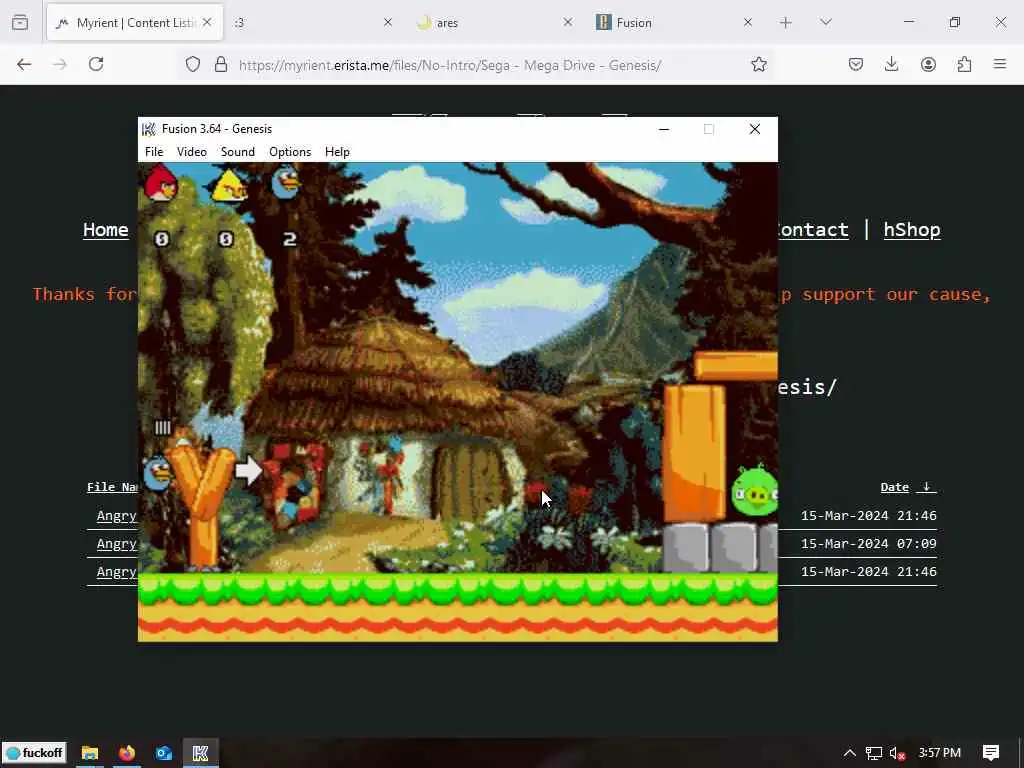Click the date '15-Mar-2024 07:09'
The width and height of the screenshot is (1024, 768).
tap(869, 543)
